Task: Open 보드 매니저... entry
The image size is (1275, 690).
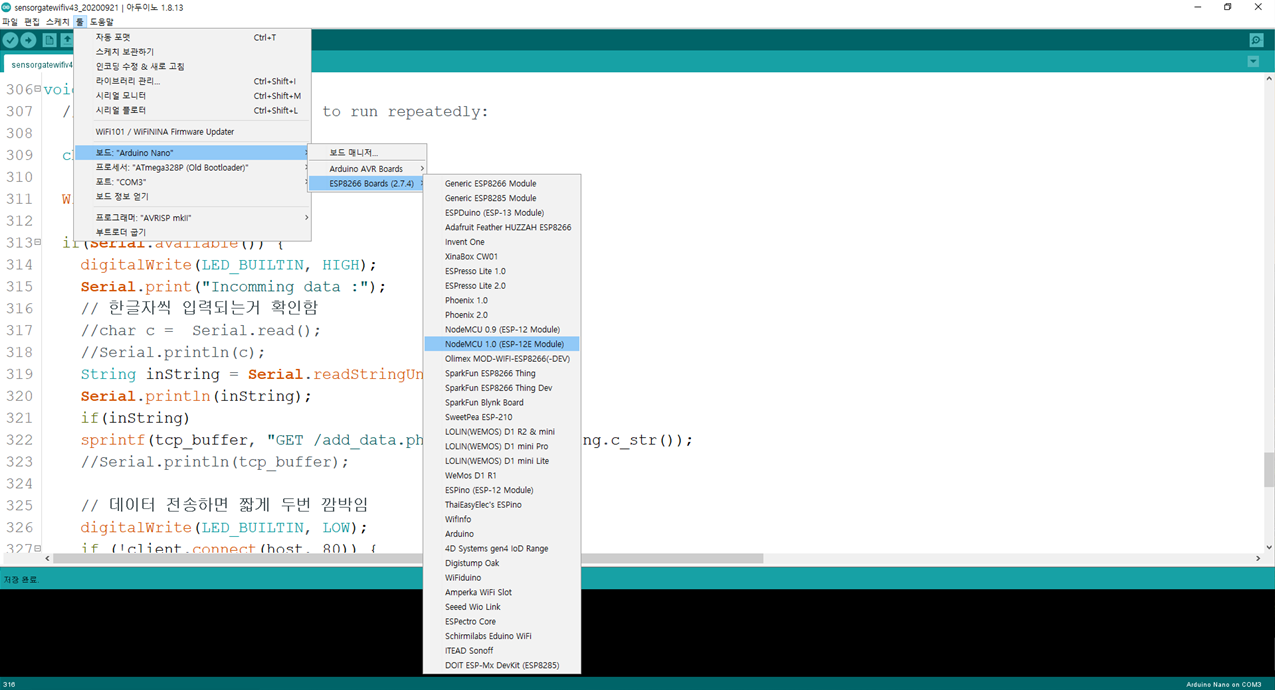Action: [x=367, y=153]
